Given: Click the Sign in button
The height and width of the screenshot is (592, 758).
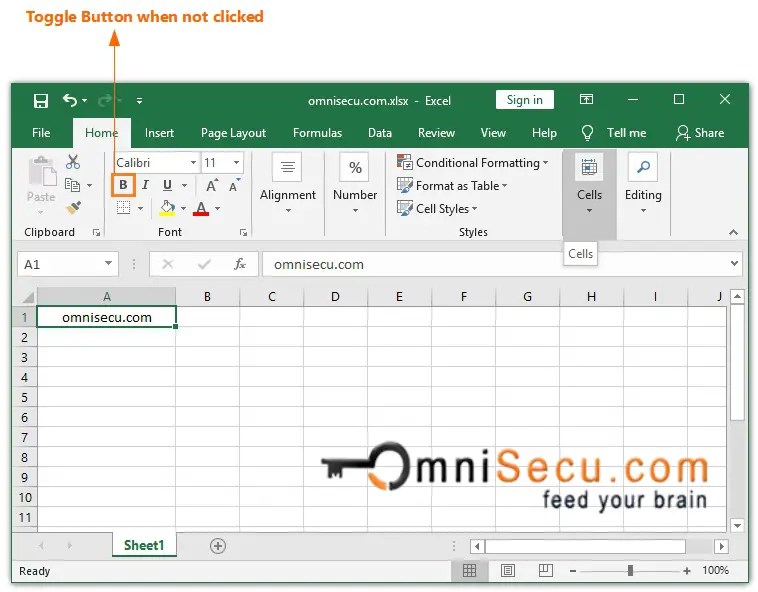Looking at the screenshot, I should point(525,100).
